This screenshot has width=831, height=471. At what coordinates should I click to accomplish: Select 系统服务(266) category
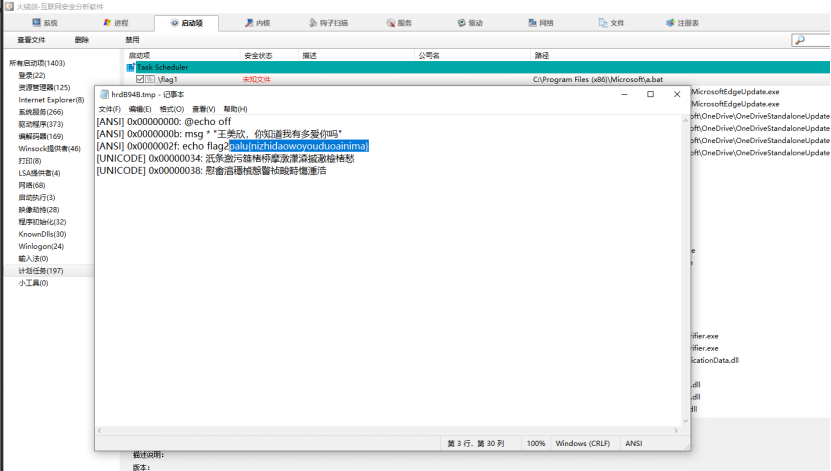point(41,112)
